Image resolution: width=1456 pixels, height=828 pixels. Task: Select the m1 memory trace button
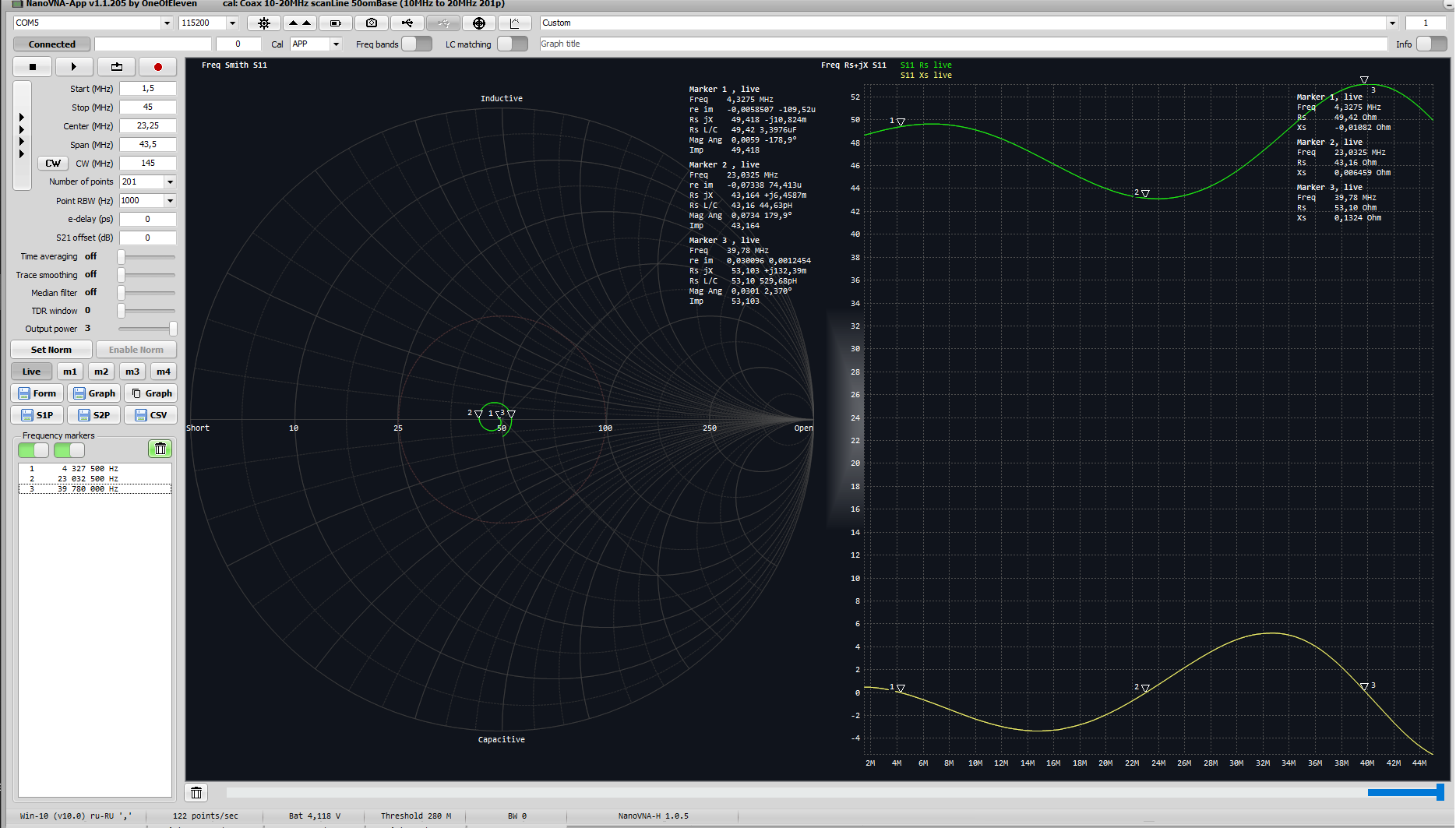(x=69, y=372)
